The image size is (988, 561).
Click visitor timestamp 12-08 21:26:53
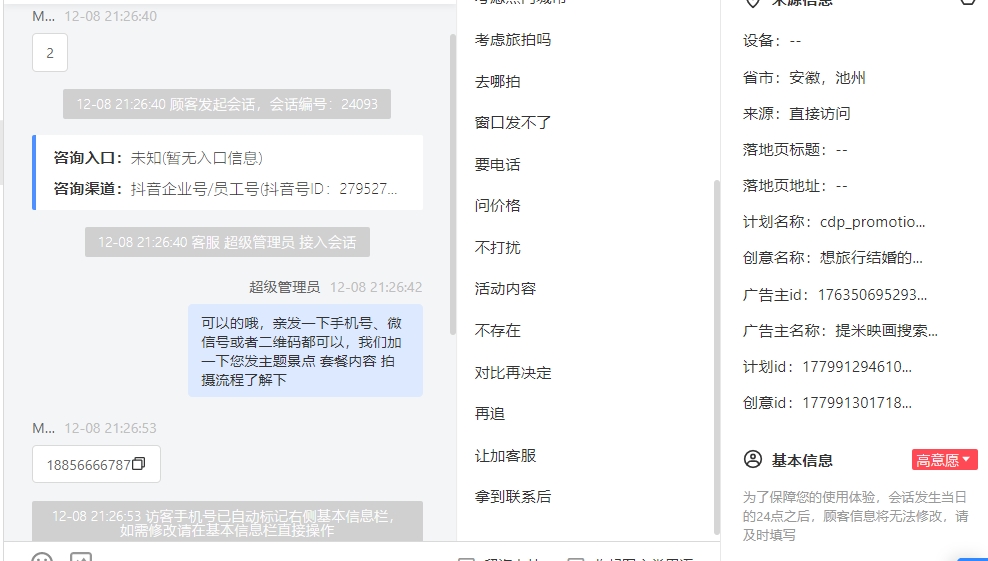pyautogui.click(x=110, y=428)
